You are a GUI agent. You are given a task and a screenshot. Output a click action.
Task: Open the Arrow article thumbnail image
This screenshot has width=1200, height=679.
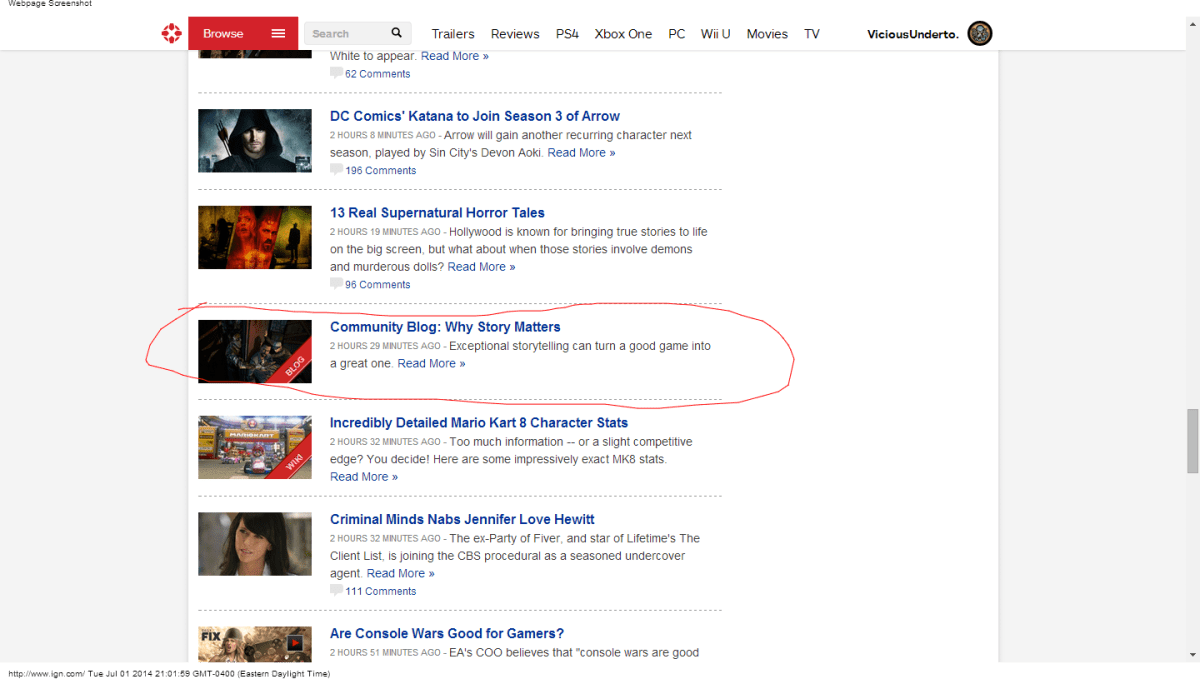click(255, 140)
